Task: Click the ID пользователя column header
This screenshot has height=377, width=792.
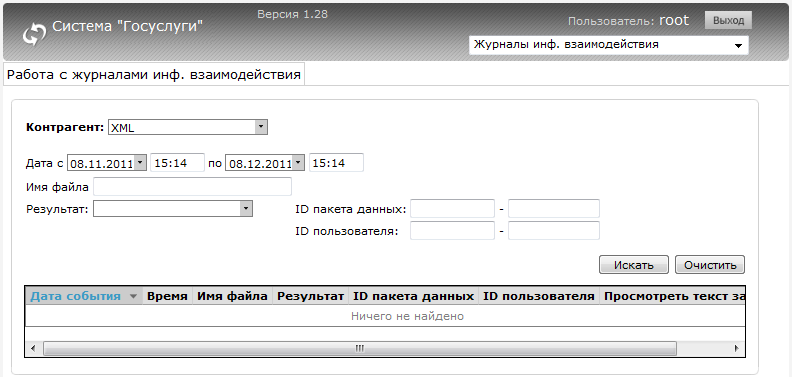Action: coord(539,296)
